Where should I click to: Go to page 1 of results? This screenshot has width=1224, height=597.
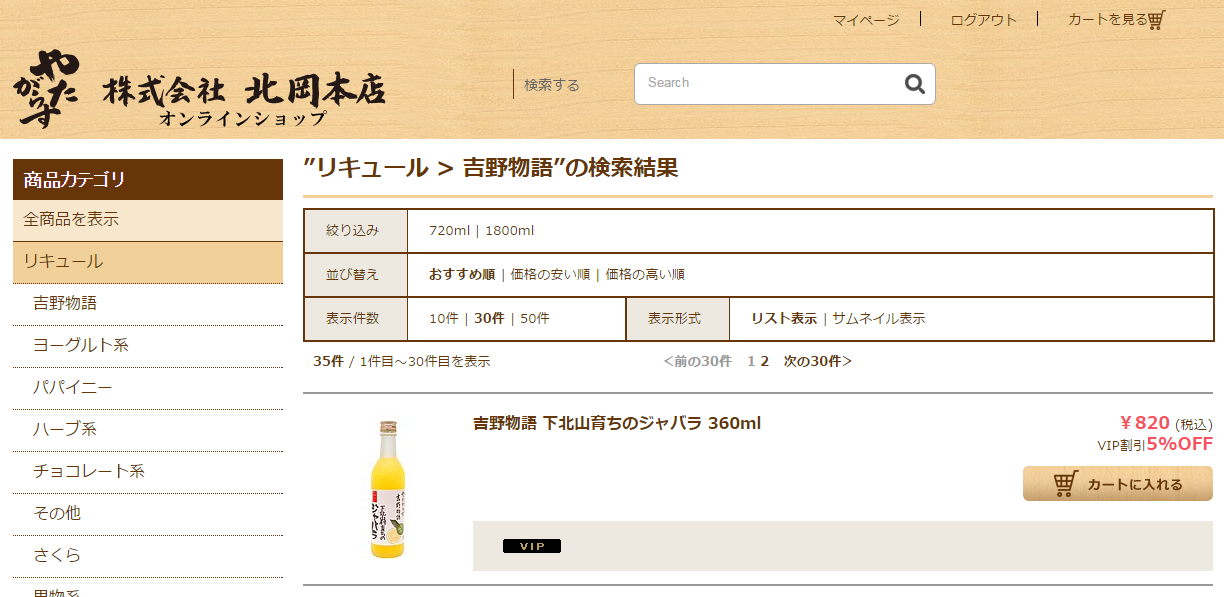coord(751,361)
